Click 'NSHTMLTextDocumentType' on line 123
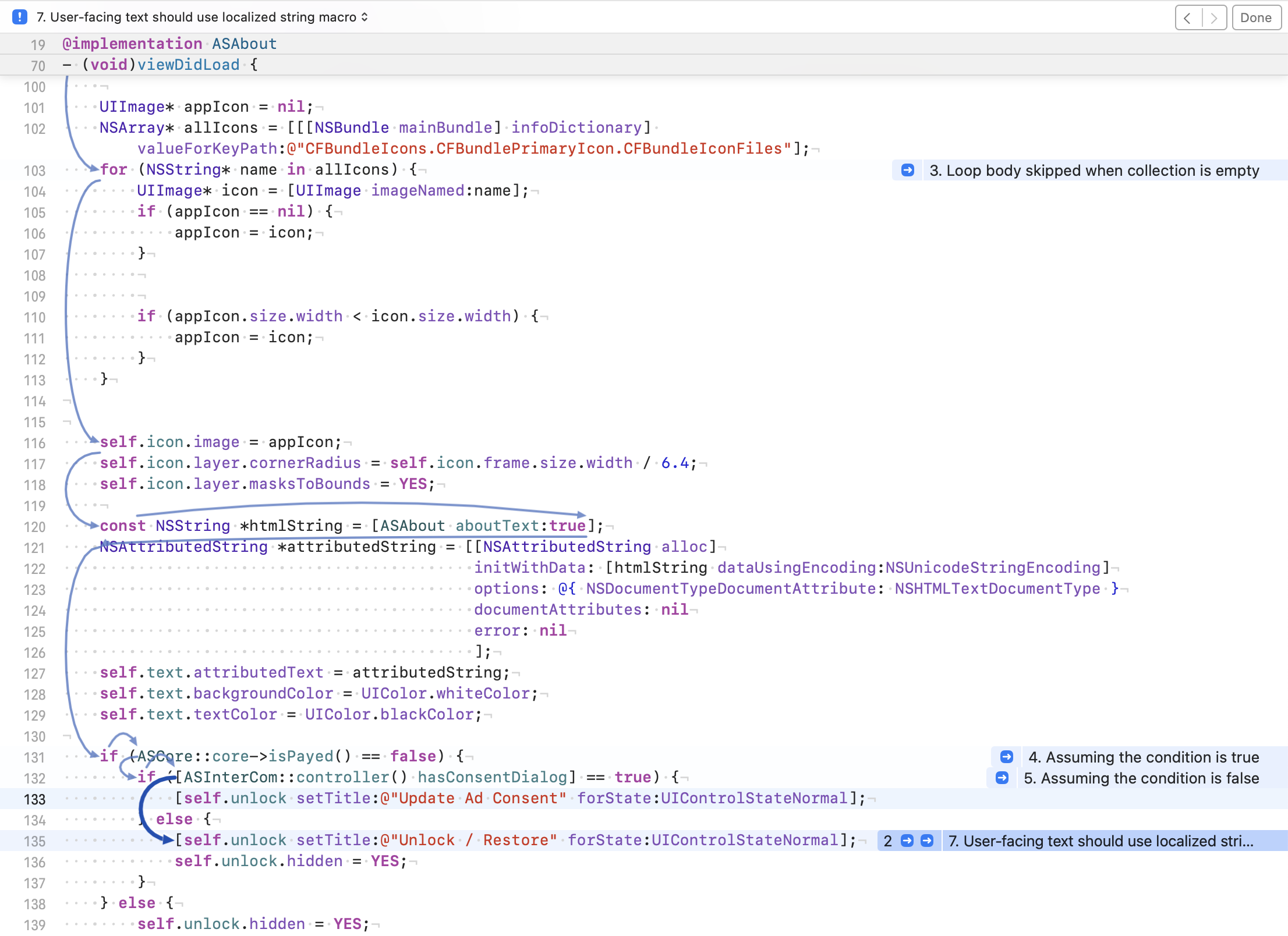The height and width of the screenshot is (936, 1288). [997, 588]
